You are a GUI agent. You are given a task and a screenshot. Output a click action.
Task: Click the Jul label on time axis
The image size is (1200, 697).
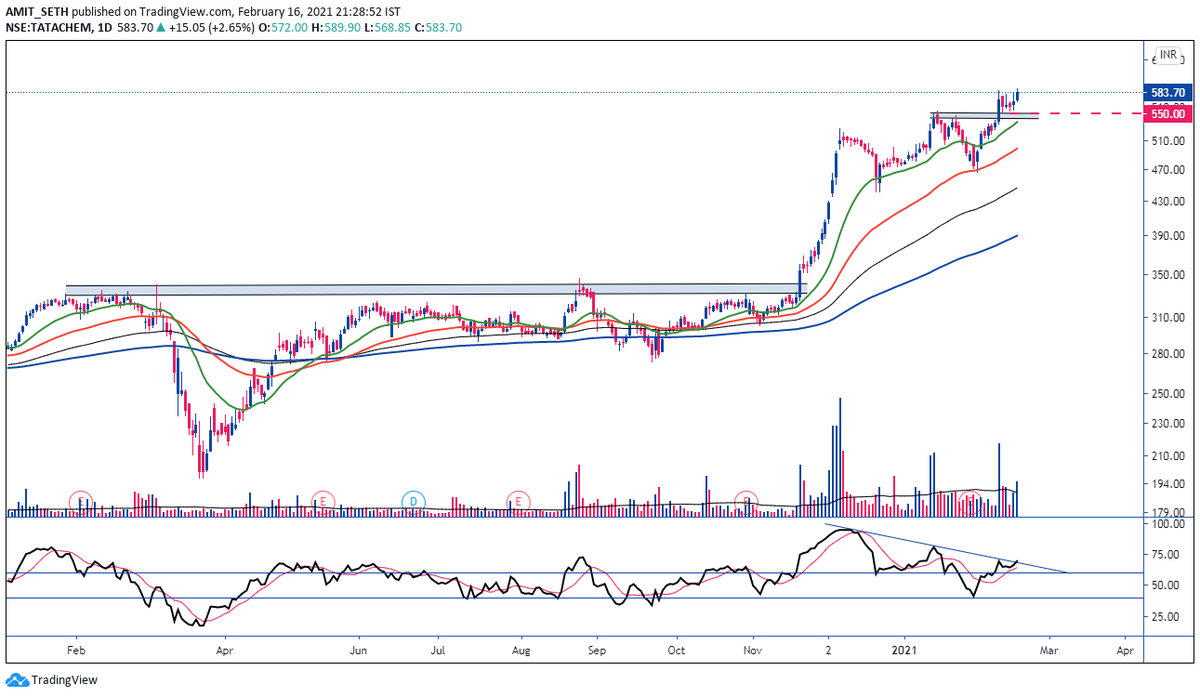coord(438,650)
